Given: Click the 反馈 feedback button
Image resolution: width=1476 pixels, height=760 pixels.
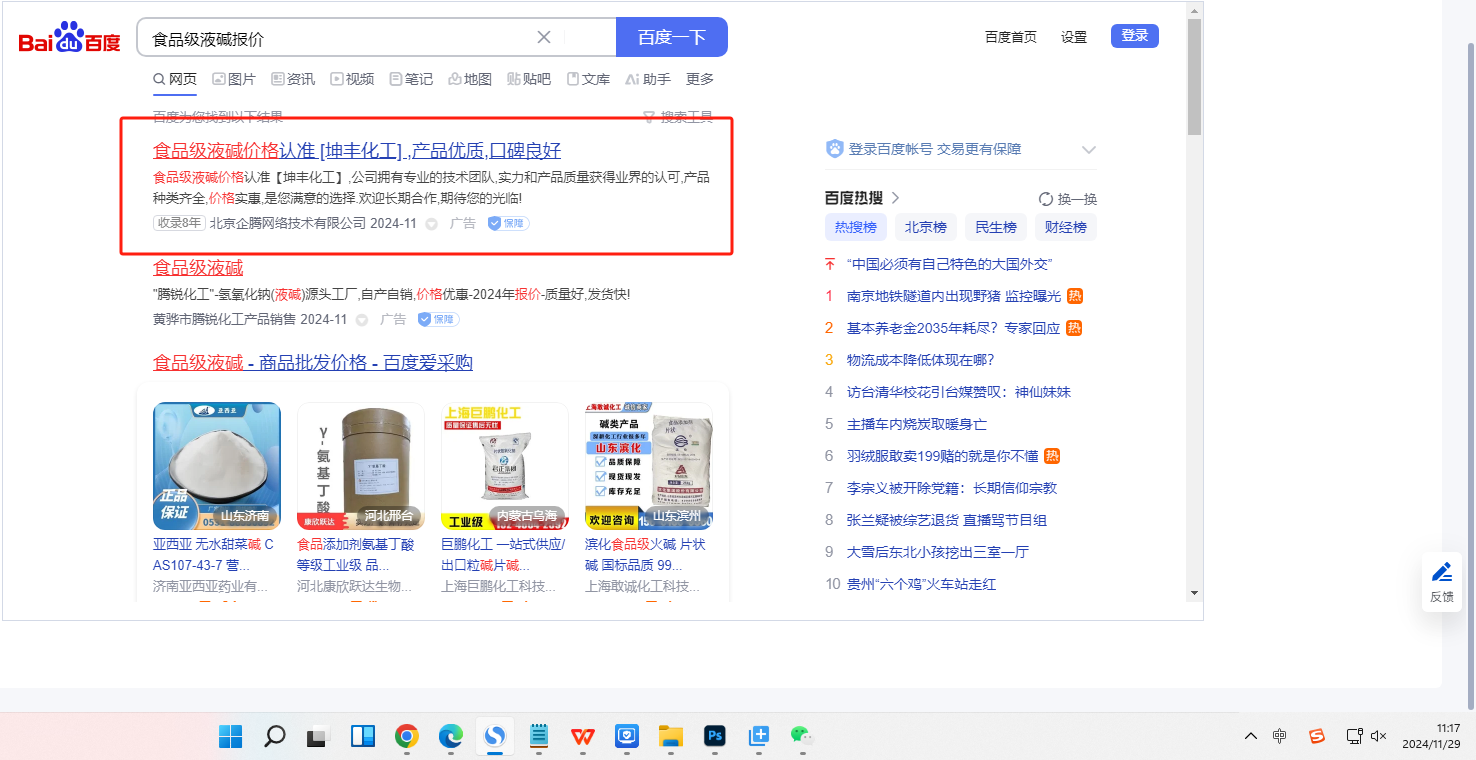Looking at the screenshot, I should 1442,583.
